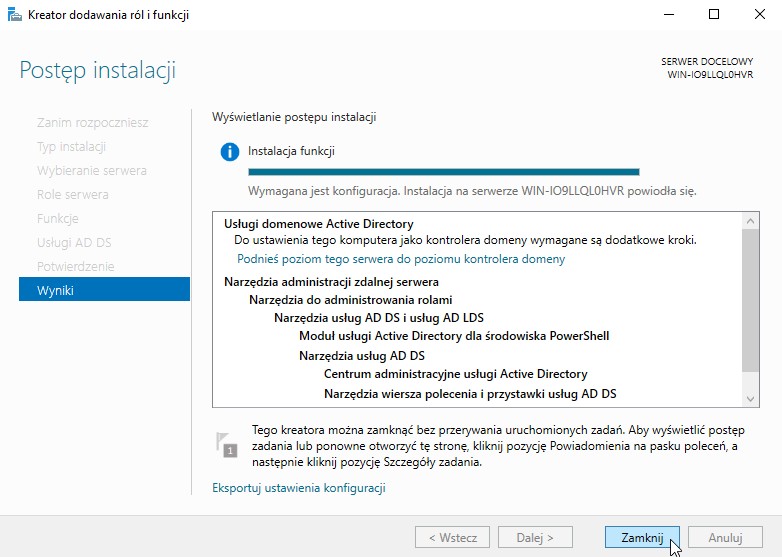Screen dimensions: 782x557
Task: Select Centrum administracyjne usługi Active Directory item
Action: pos(455,374)
